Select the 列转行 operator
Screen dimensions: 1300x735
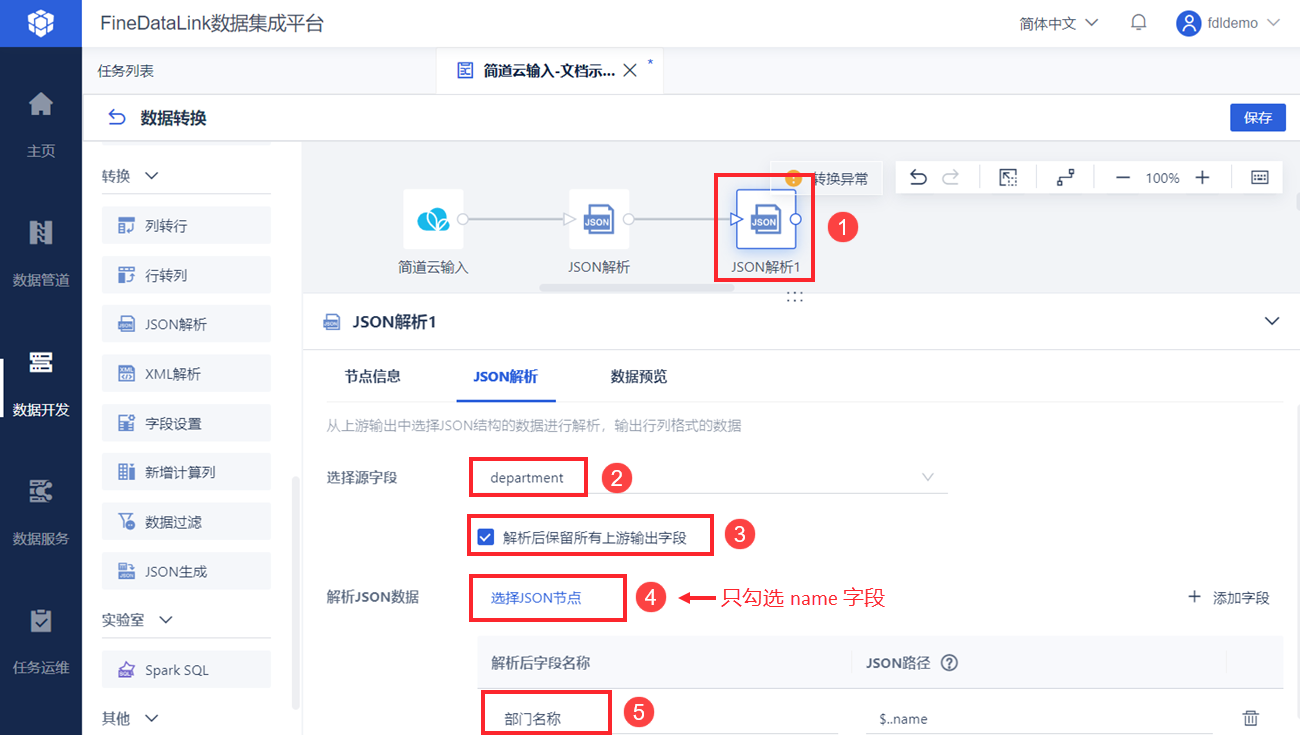(187, 226)
